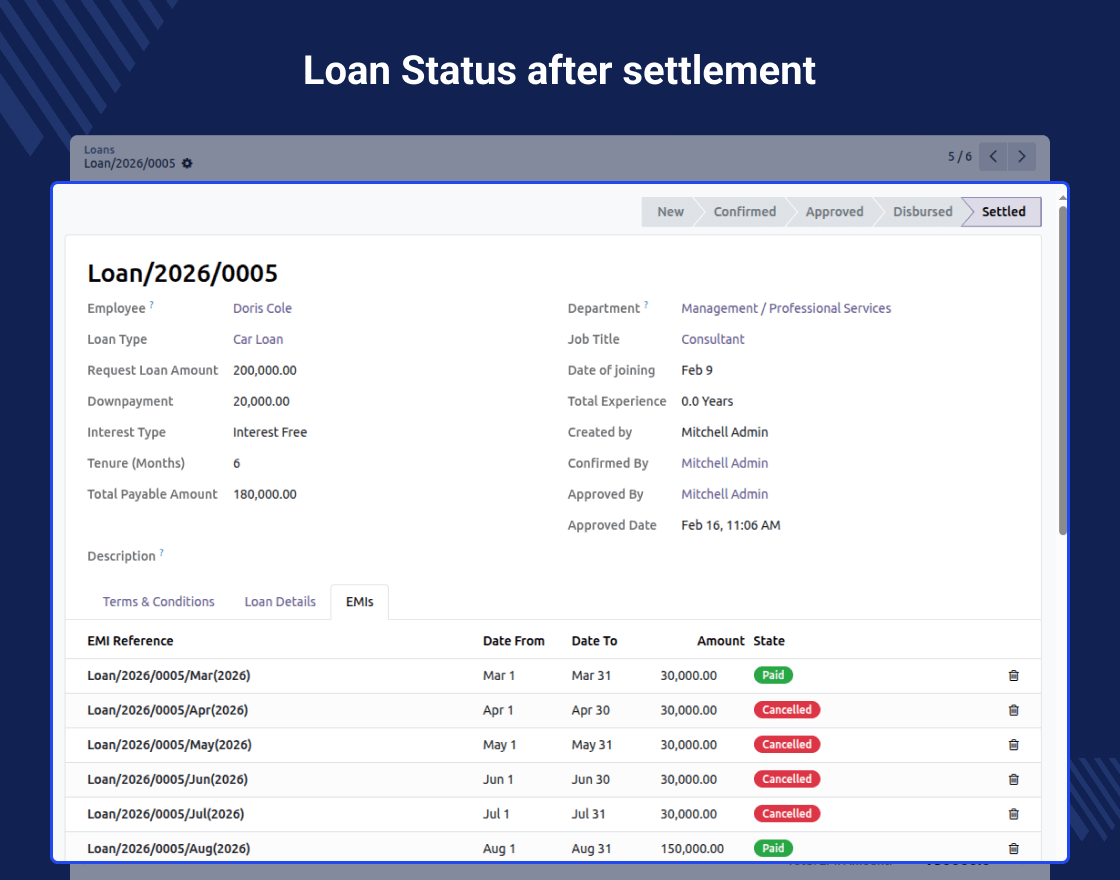Image resolution: width=1120 pixels, height=880 pixels.
Task: Click Request Loan Amount value 200,000.00
Action: click(264, 371)
